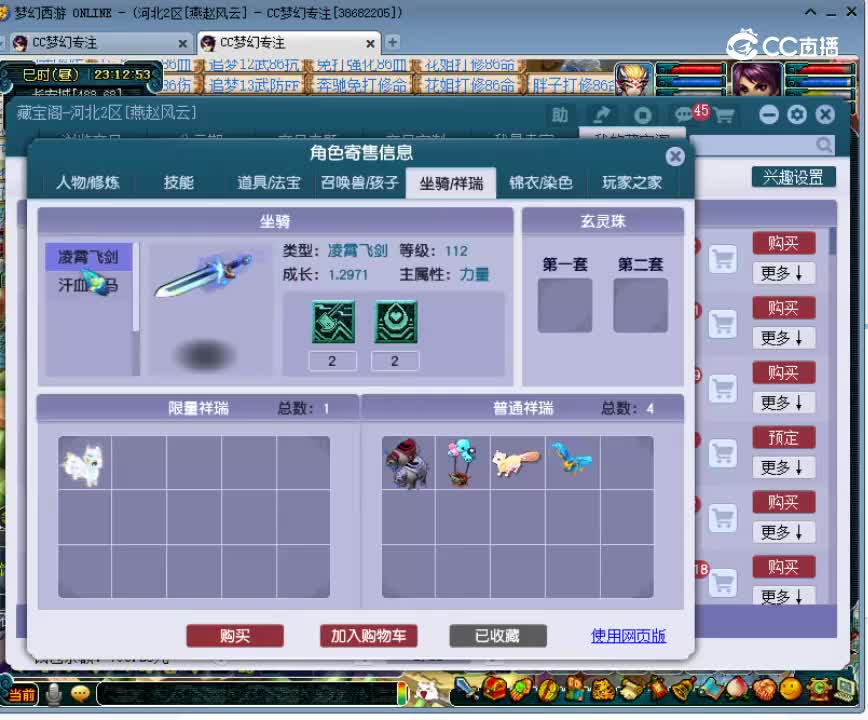Viewport: 868px width, 720px height.
Task: Click the second mount skill icon with heart emblem
Action: [396, 322]
